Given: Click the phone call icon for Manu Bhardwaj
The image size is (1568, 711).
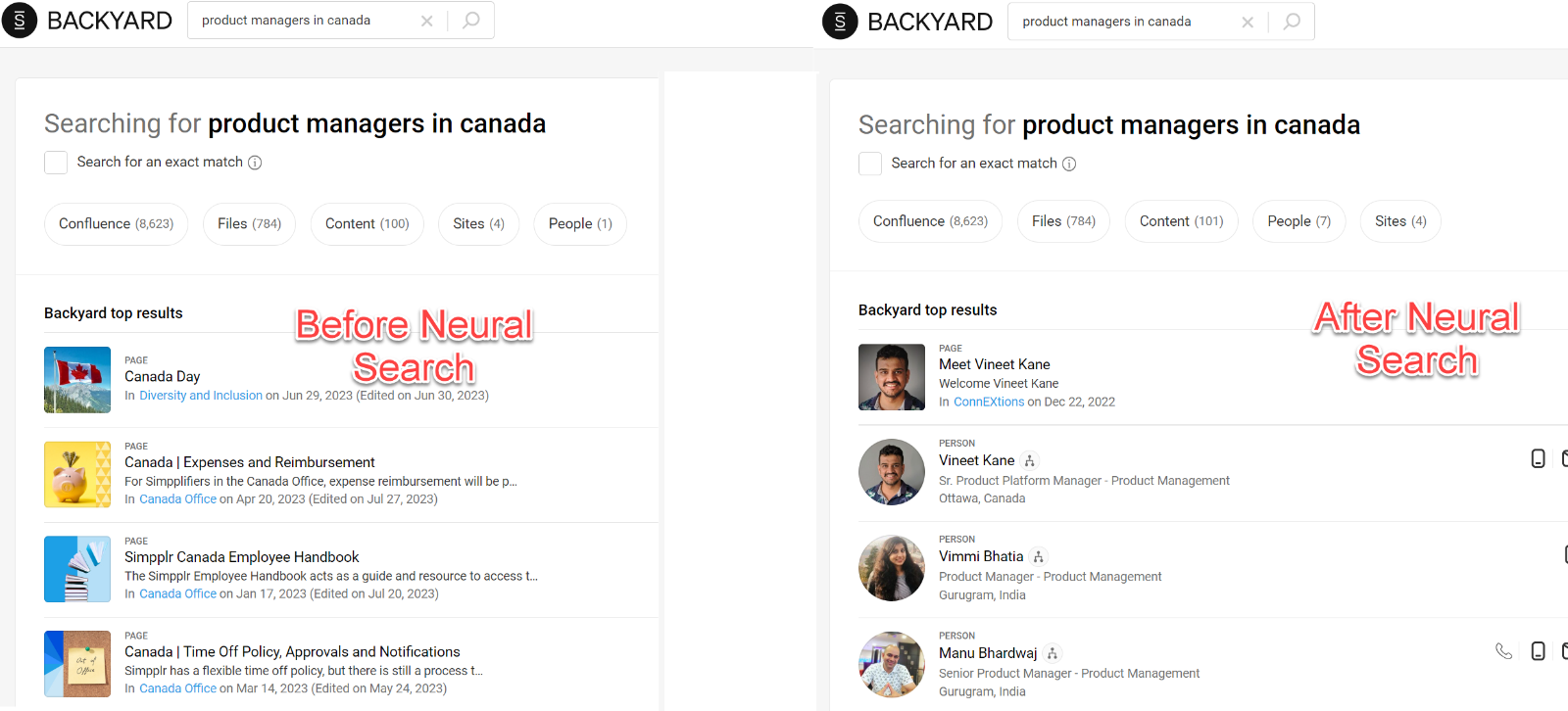Looking at the screenshot, I should (1503, 651).
